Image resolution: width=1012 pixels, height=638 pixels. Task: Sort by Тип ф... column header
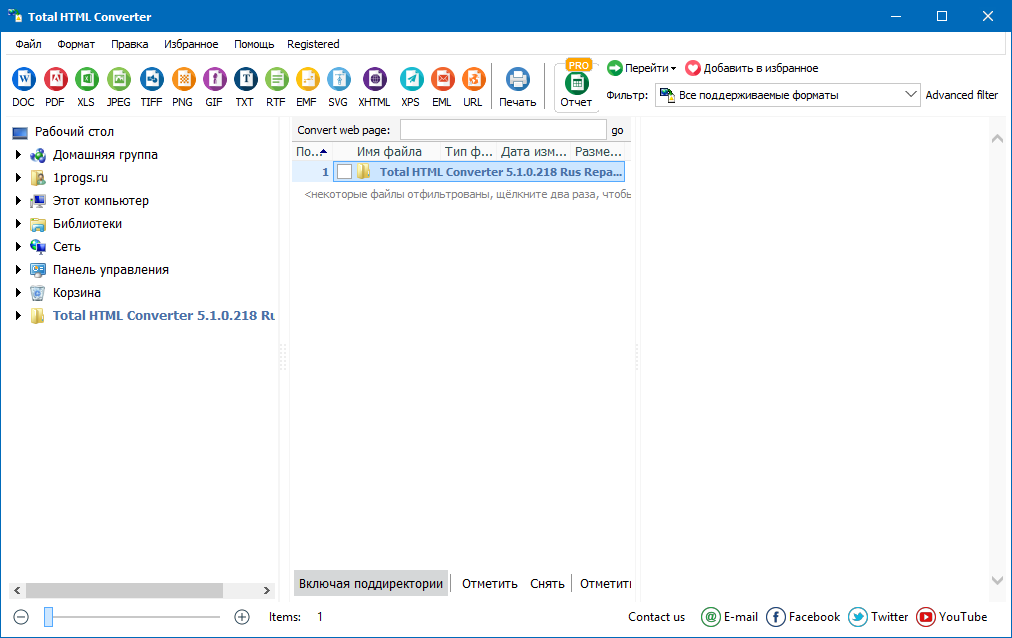pyautogui.click(x=468, y=152)
